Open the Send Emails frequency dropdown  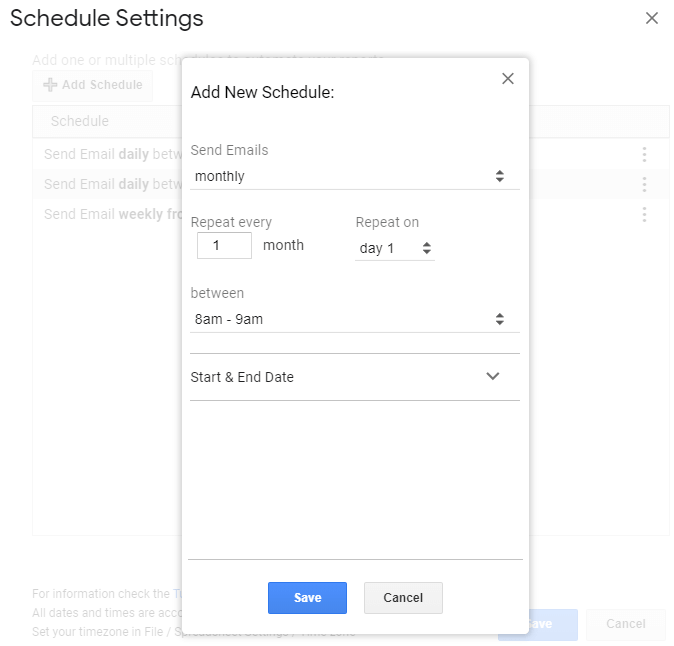(354, 176)
